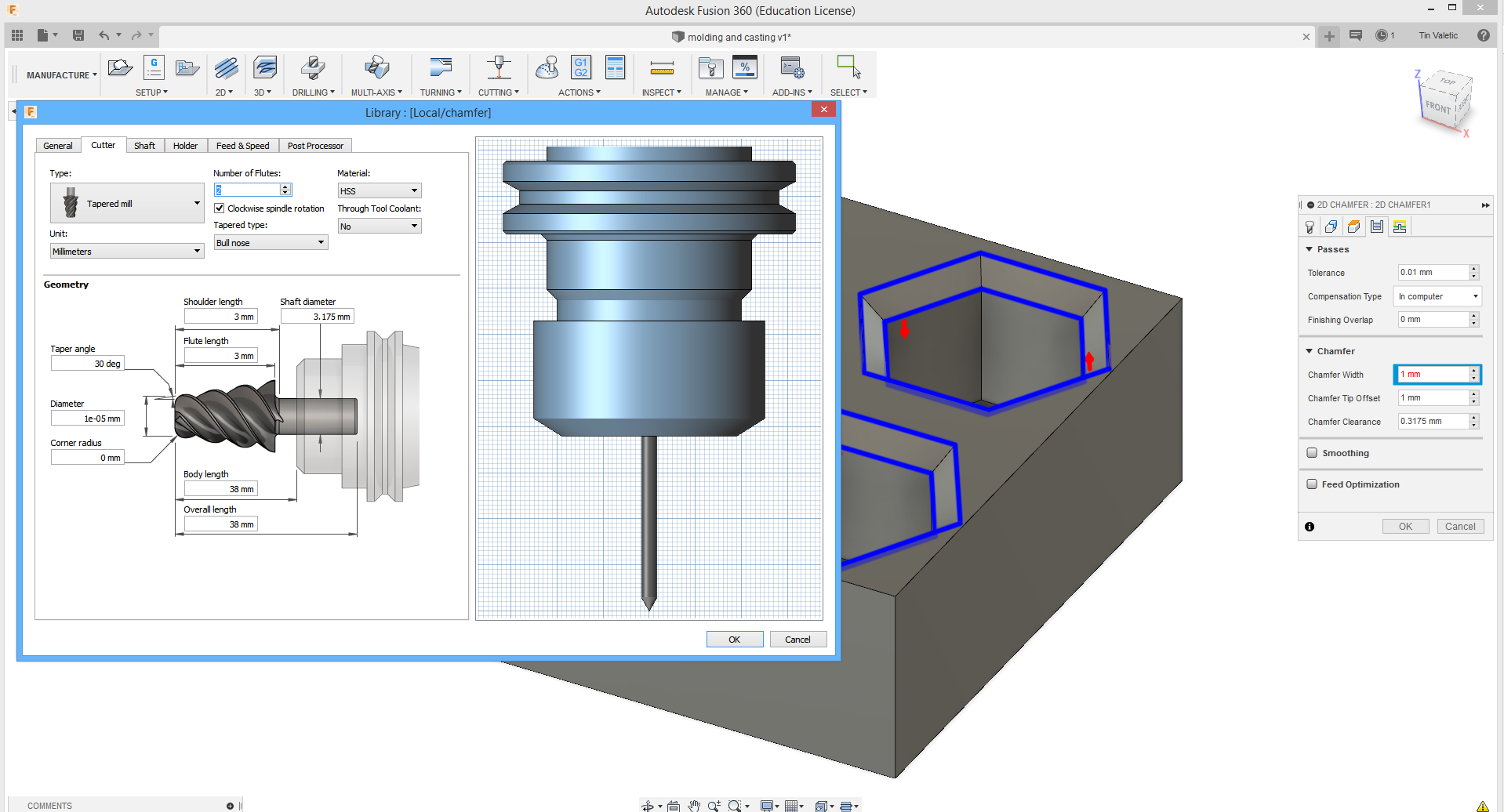Open the Geometry tab icon in 2D Chamfer panel
The height and width of the screenshot is (812, 1504).
1331,227
